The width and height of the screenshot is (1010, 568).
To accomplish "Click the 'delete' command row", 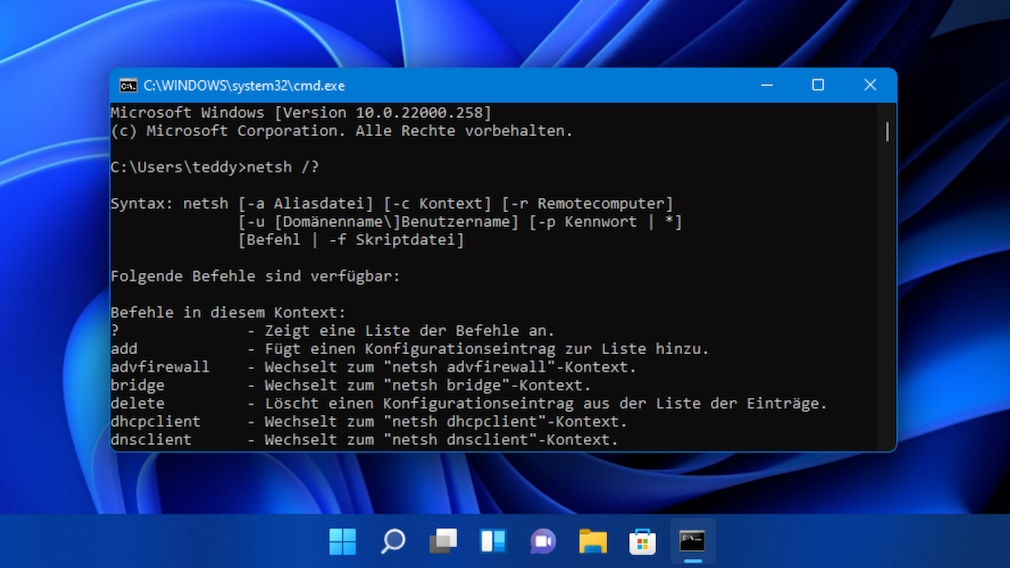I will click(x=469, y=403).
